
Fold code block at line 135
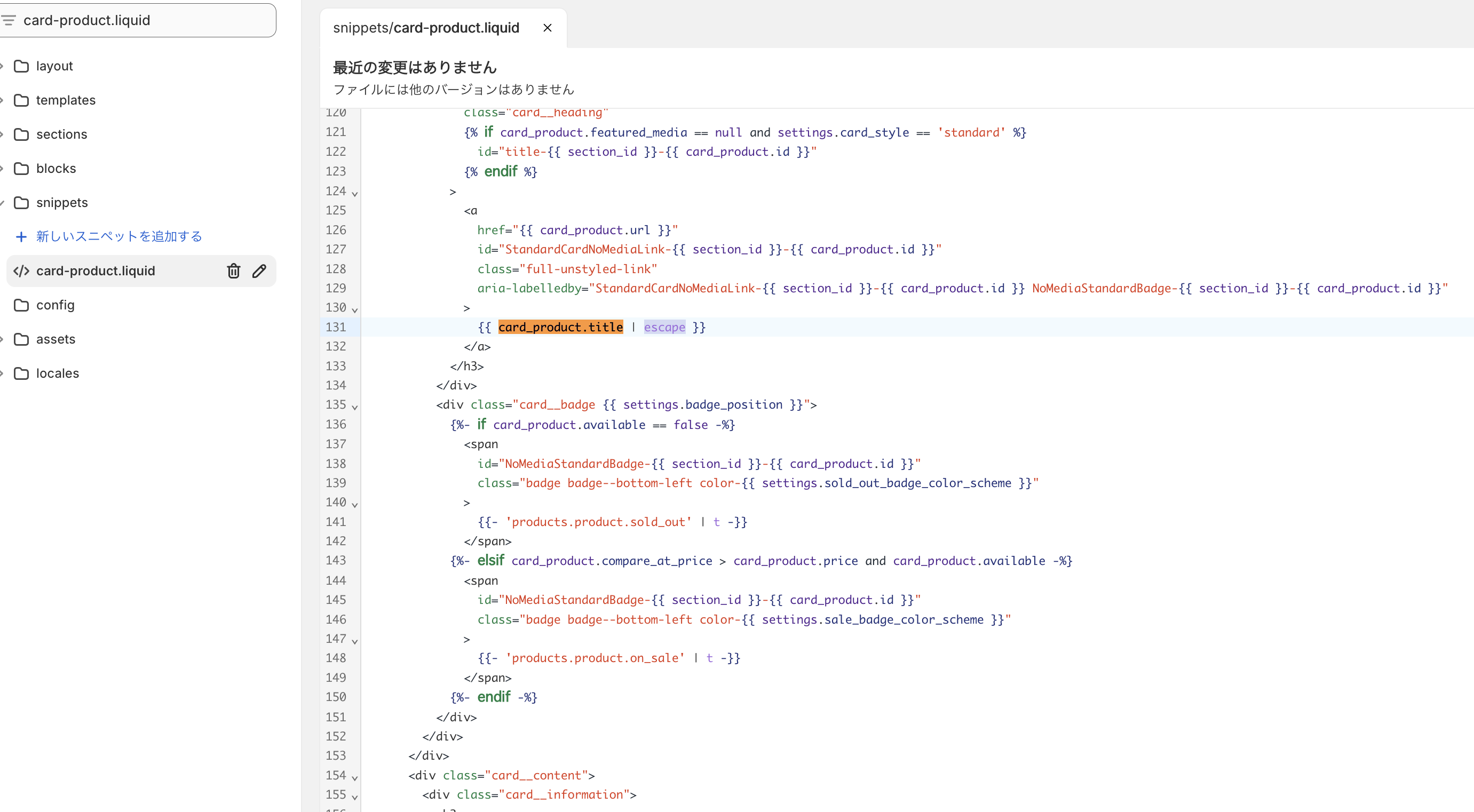click(355, 407)
